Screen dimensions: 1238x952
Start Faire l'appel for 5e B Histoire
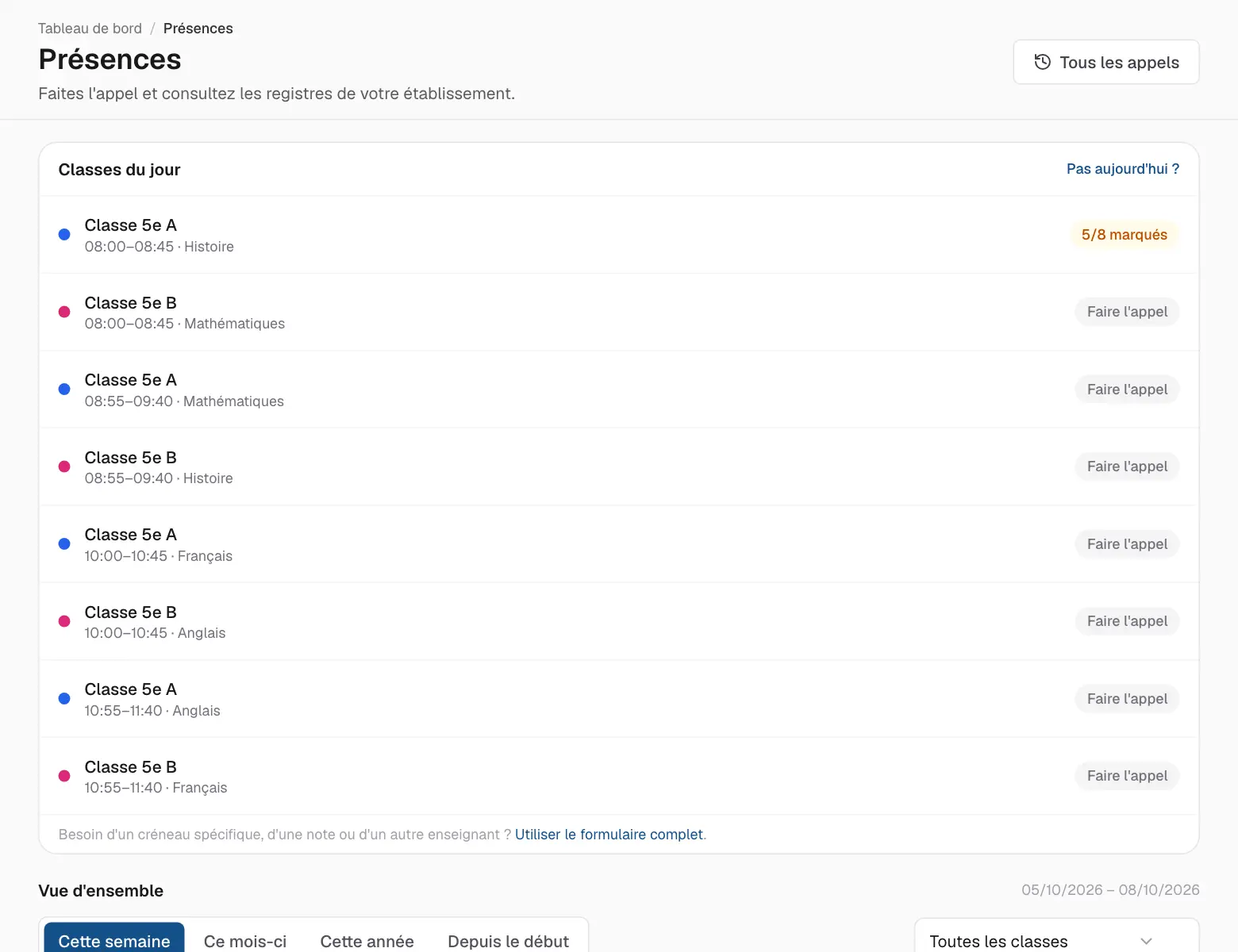pos(1127,466)
